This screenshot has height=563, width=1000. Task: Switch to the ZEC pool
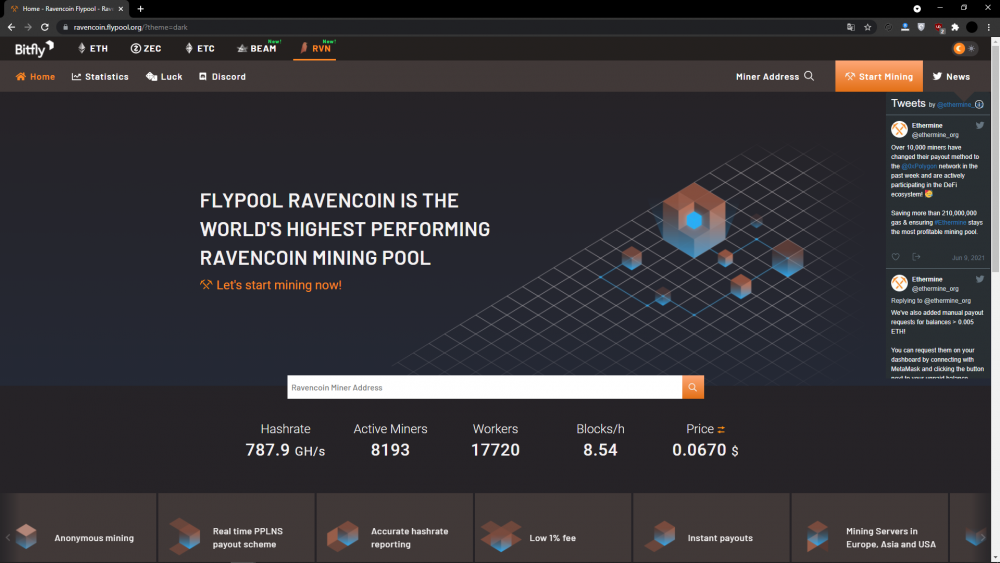(146, 48)
